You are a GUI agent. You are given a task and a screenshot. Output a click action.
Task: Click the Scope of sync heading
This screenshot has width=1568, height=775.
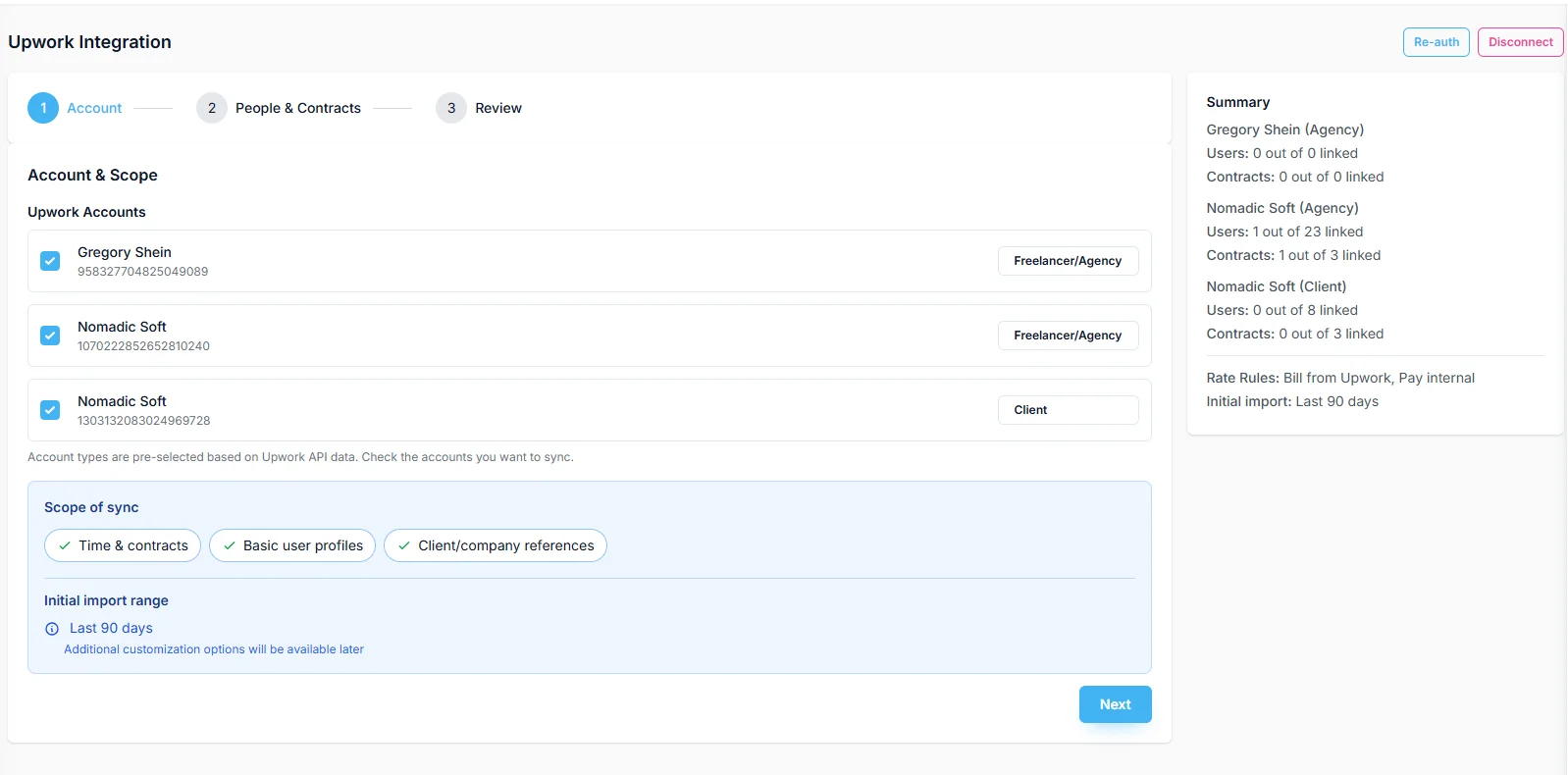pyautogui.click(x=91, y=507)
